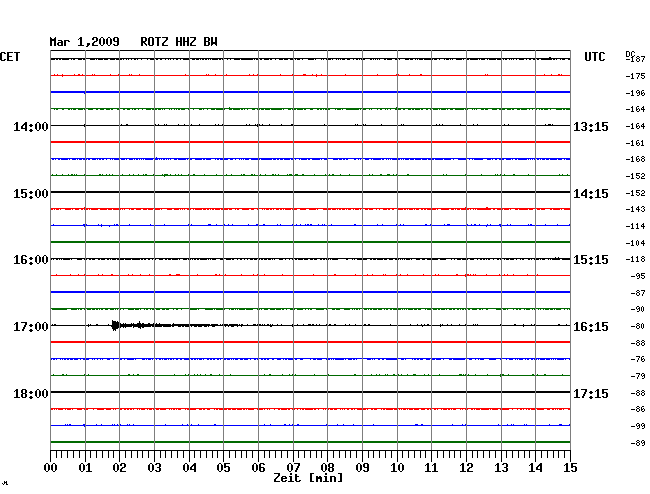650x494 pixels.
Task: Select DC offset value "-143"
Action: (635, 209)
